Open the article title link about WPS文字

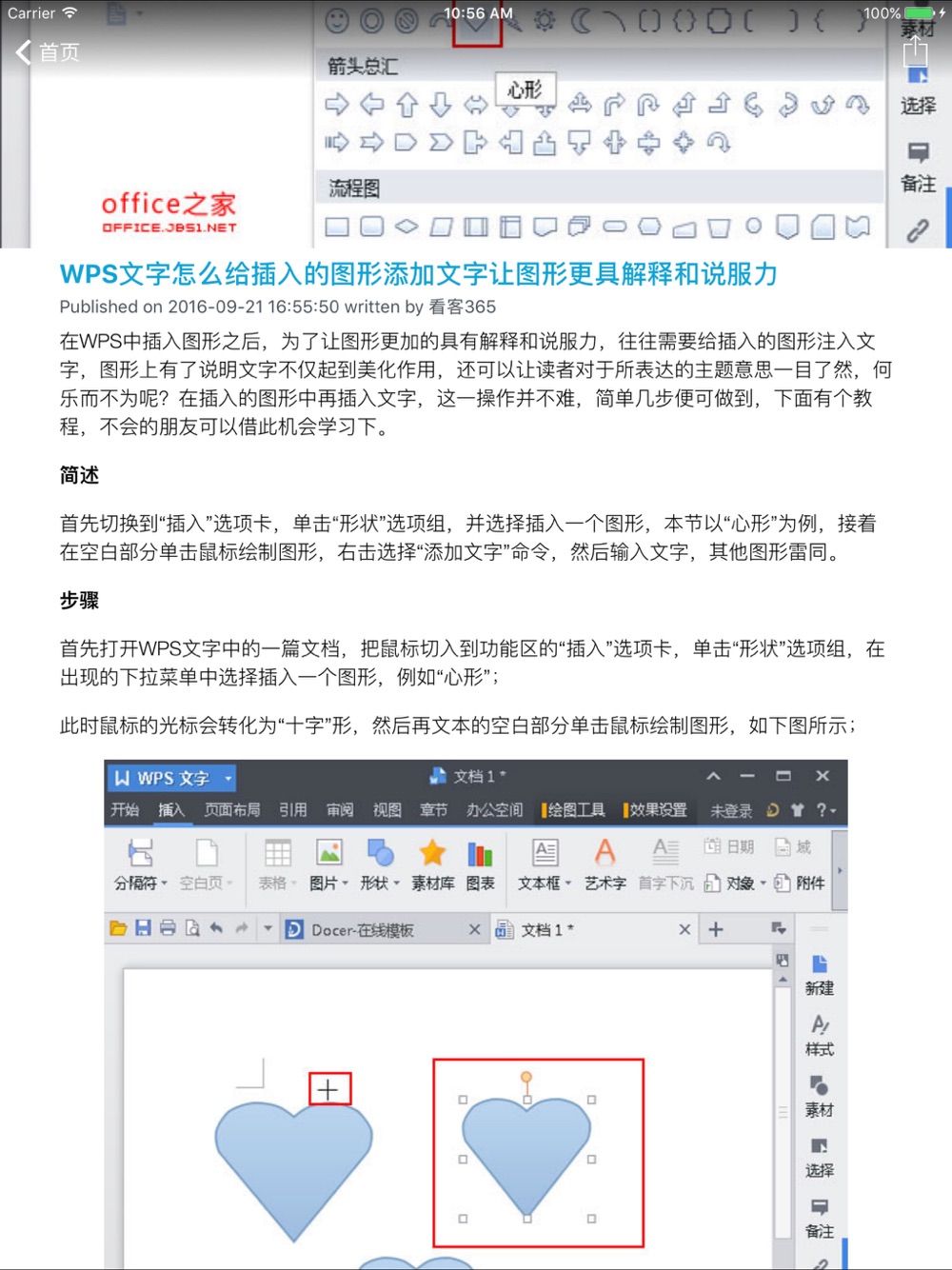(x=418, y=274)
